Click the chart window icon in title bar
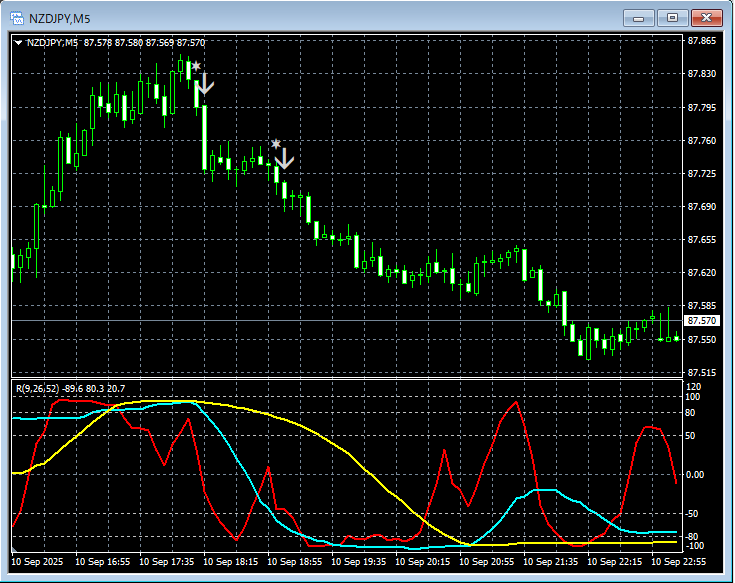The height and width of the screenshot is (583, 735). pos(18,17)
